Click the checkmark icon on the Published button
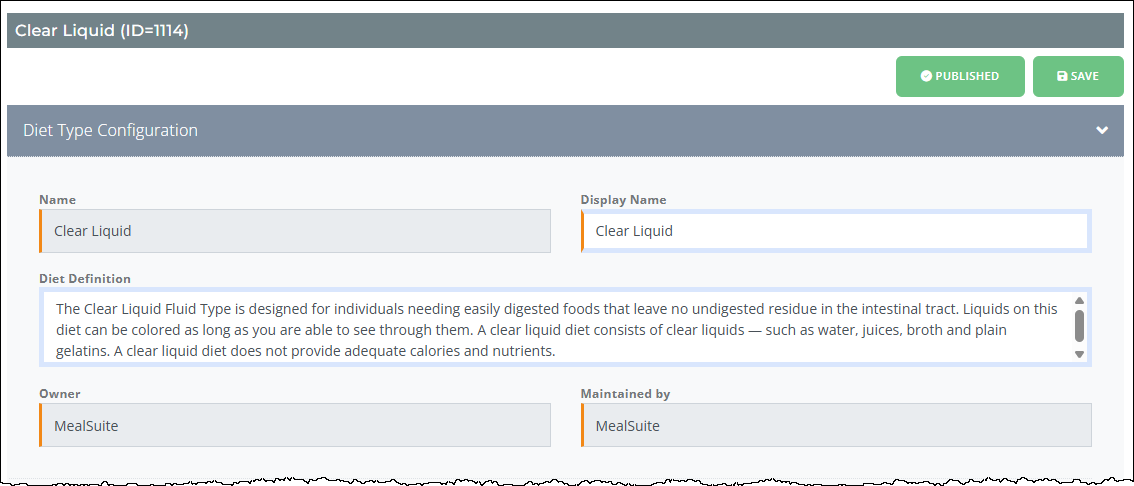This screenshot has width=1134, height=486. [x=926, y=76]
